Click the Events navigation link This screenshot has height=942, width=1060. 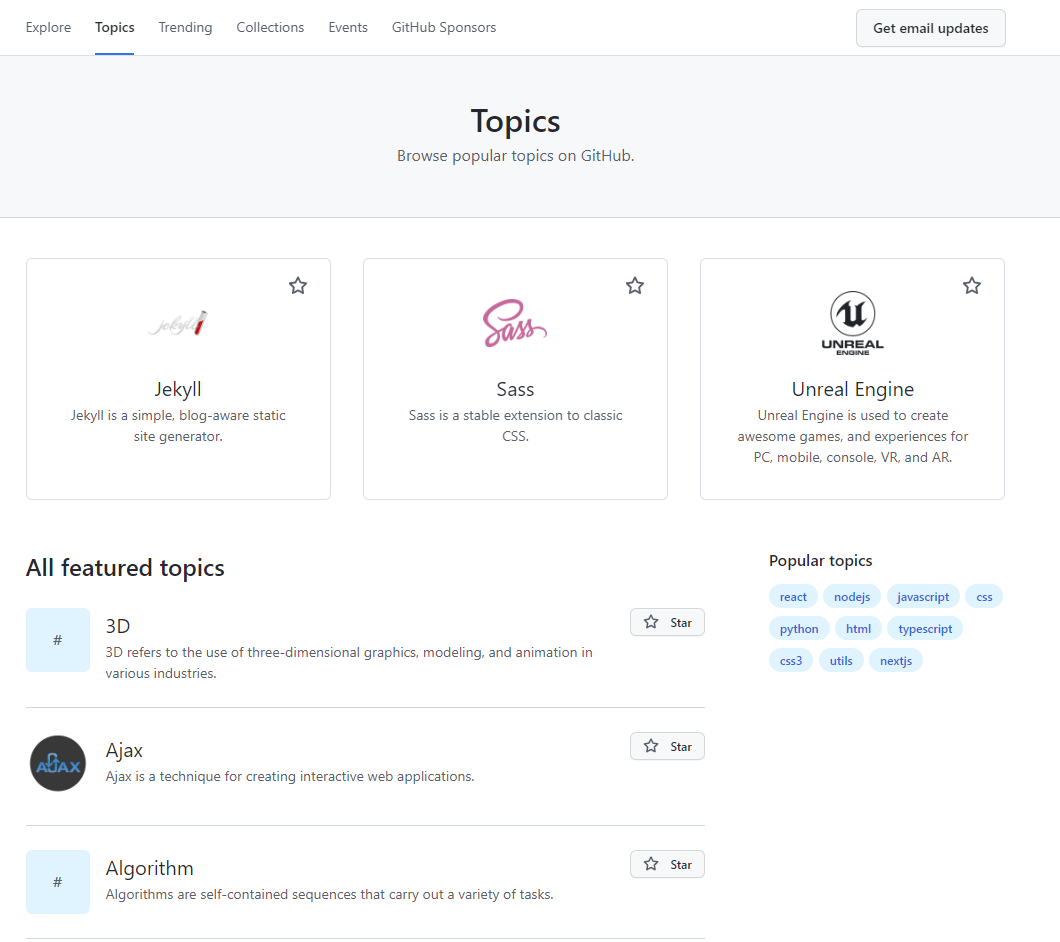point(347,27)
